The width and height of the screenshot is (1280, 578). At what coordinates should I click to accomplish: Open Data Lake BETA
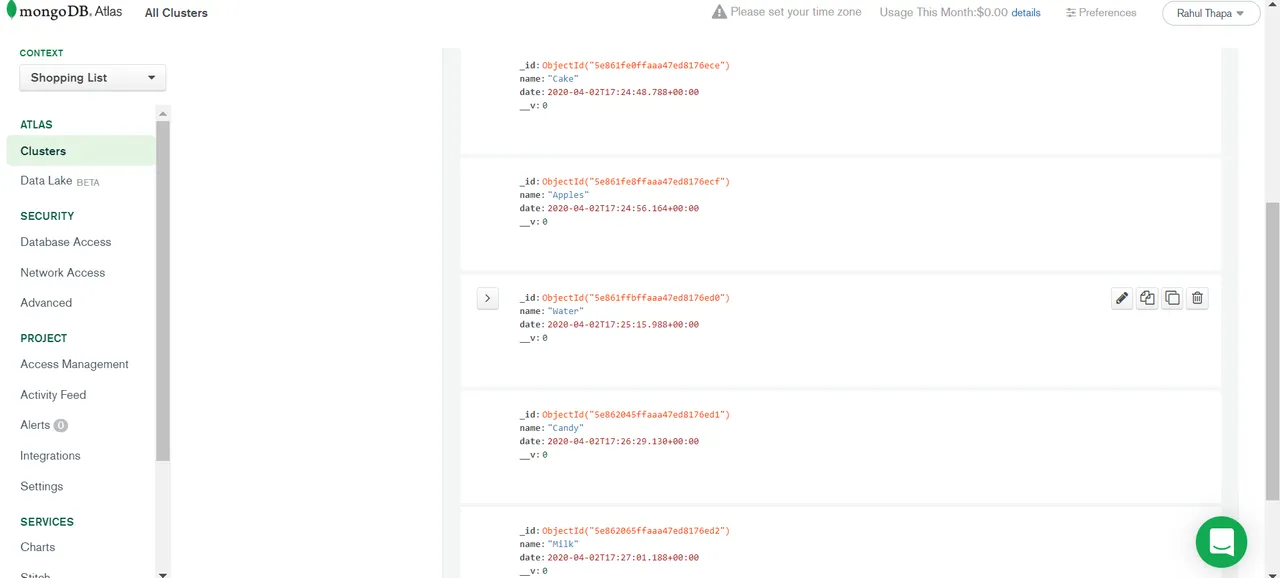pyautogui.click(x=60, y=181)
